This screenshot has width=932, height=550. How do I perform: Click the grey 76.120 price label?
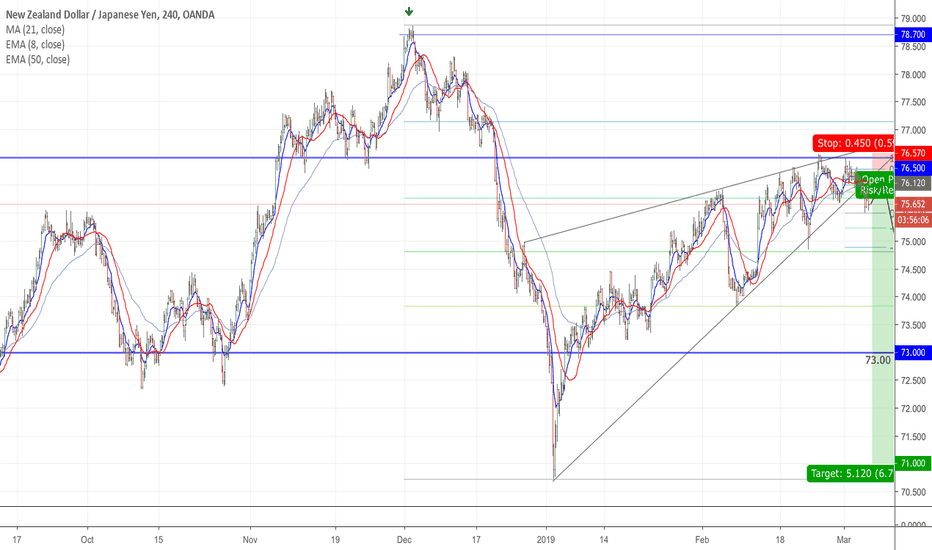coord(913,183)
